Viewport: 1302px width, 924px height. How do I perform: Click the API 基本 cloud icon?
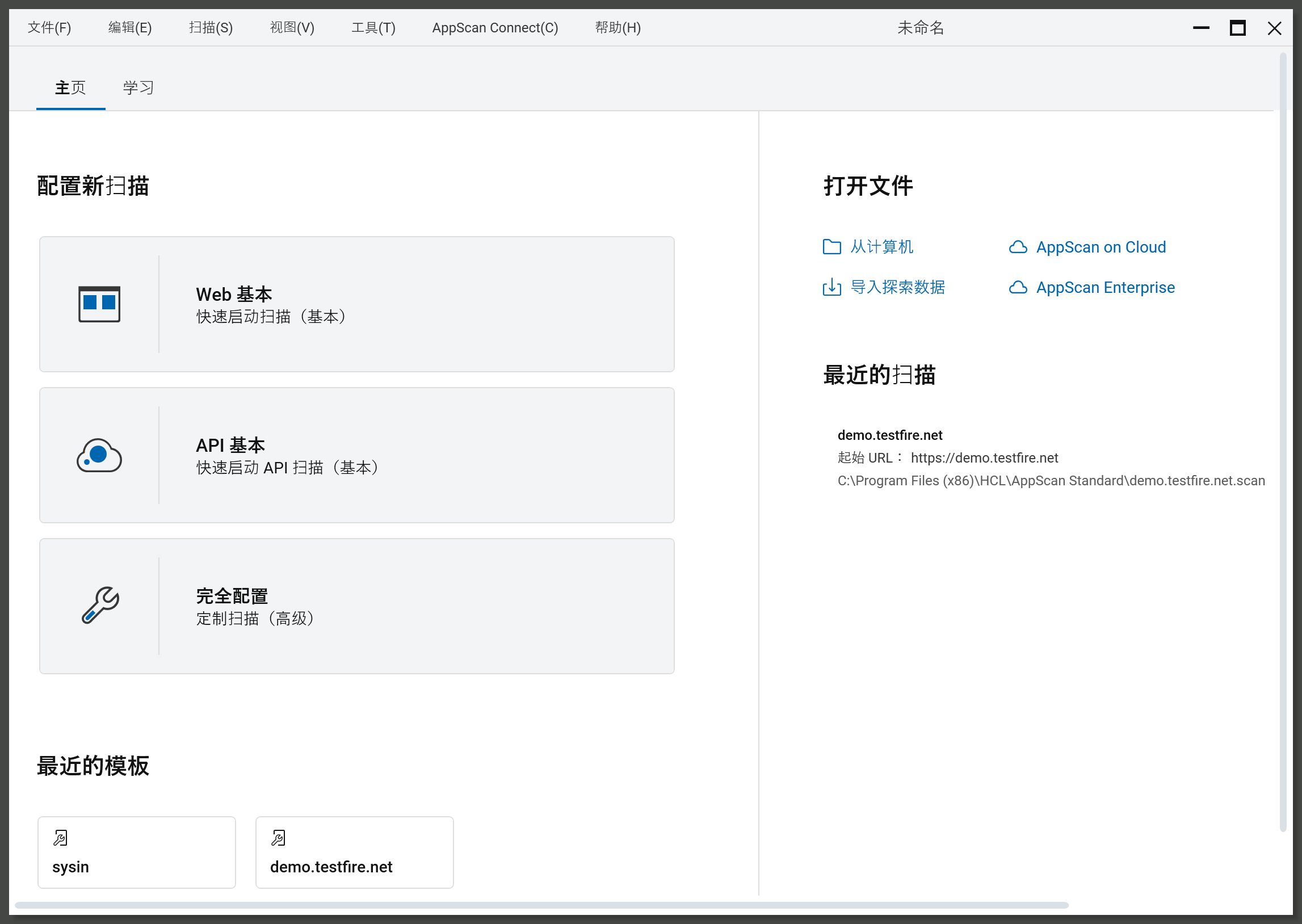click(99, 455)
